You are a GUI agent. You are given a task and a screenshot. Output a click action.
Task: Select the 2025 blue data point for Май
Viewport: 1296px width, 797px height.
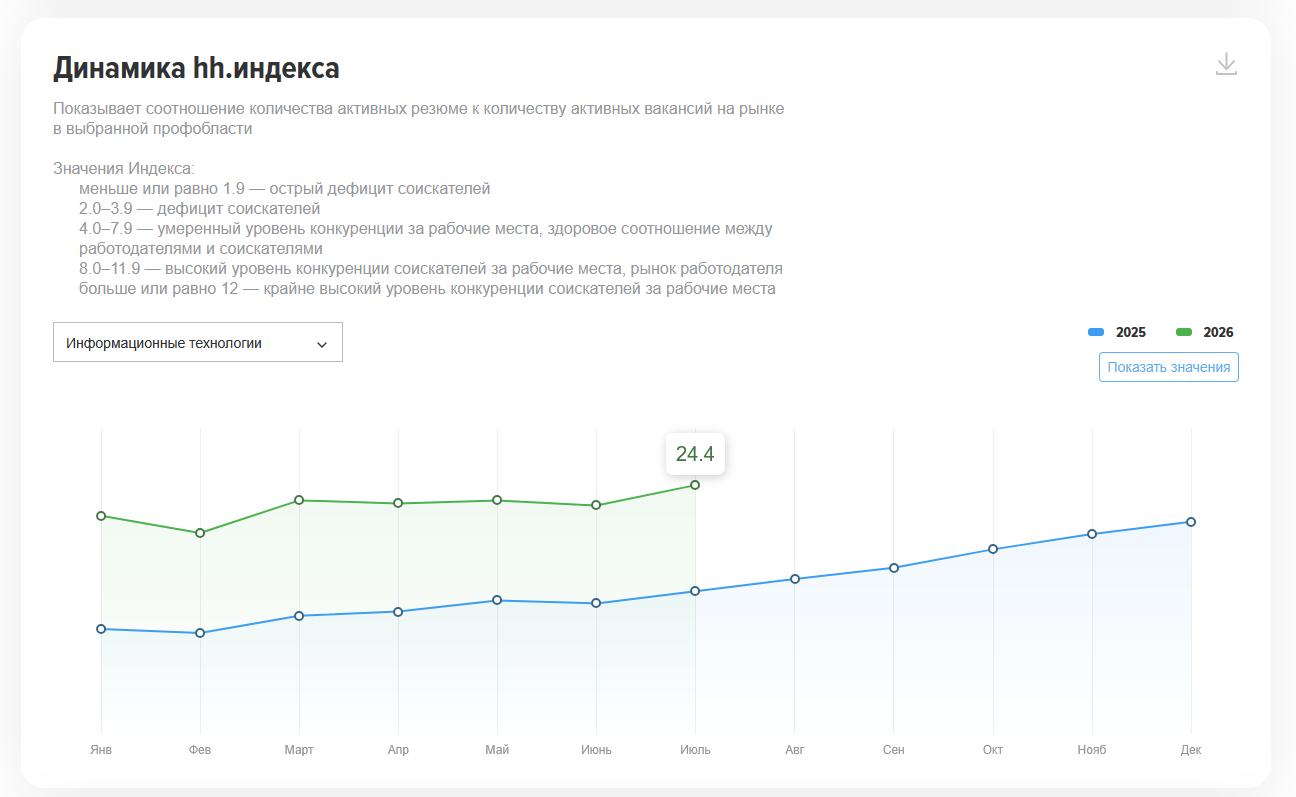coord(497,600)
